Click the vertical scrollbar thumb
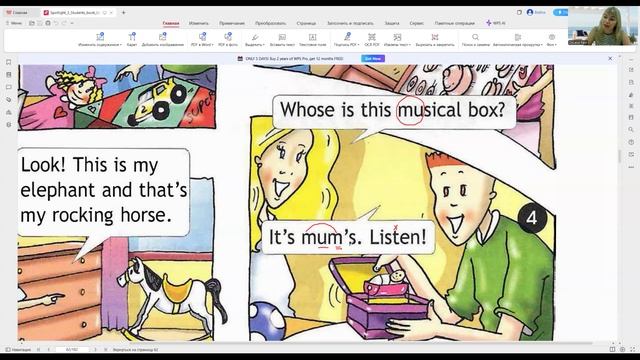This screenshot has height=360, width=640. pos(619,156)
